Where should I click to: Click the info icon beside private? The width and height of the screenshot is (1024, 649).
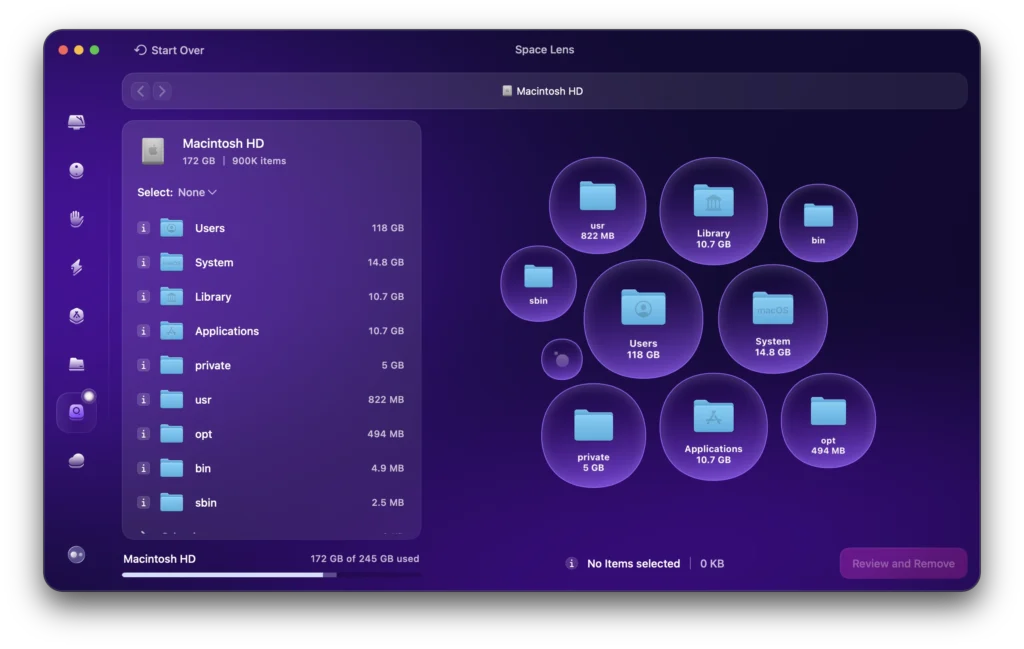[x=141, y=365]
